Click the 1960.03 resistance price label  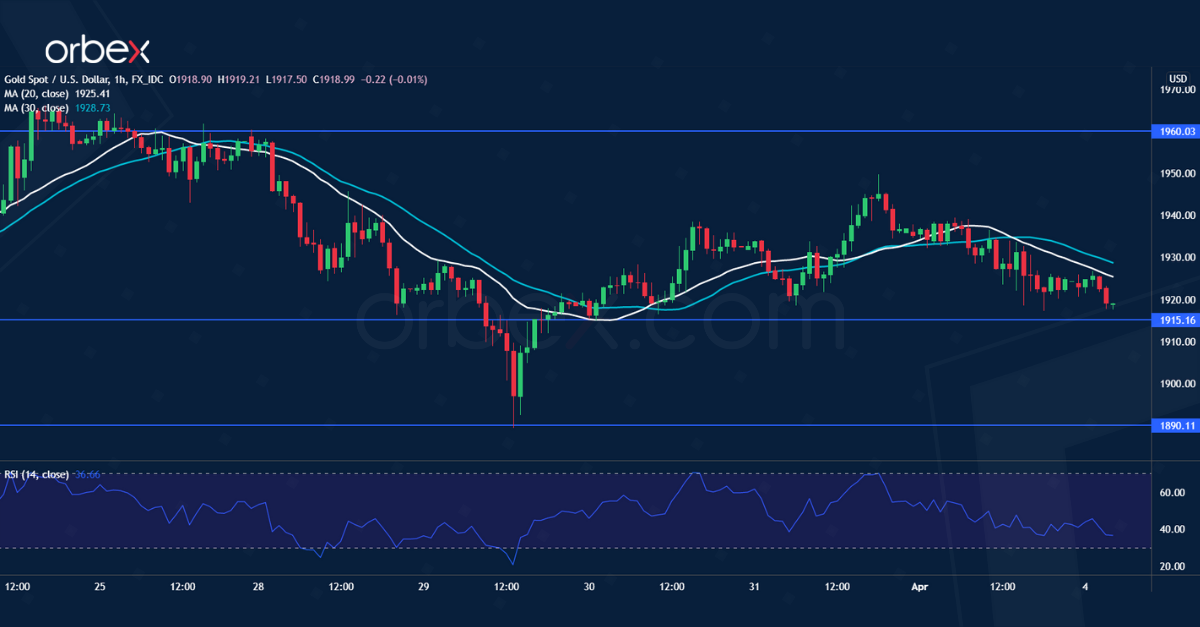(x=1176, y=131)
